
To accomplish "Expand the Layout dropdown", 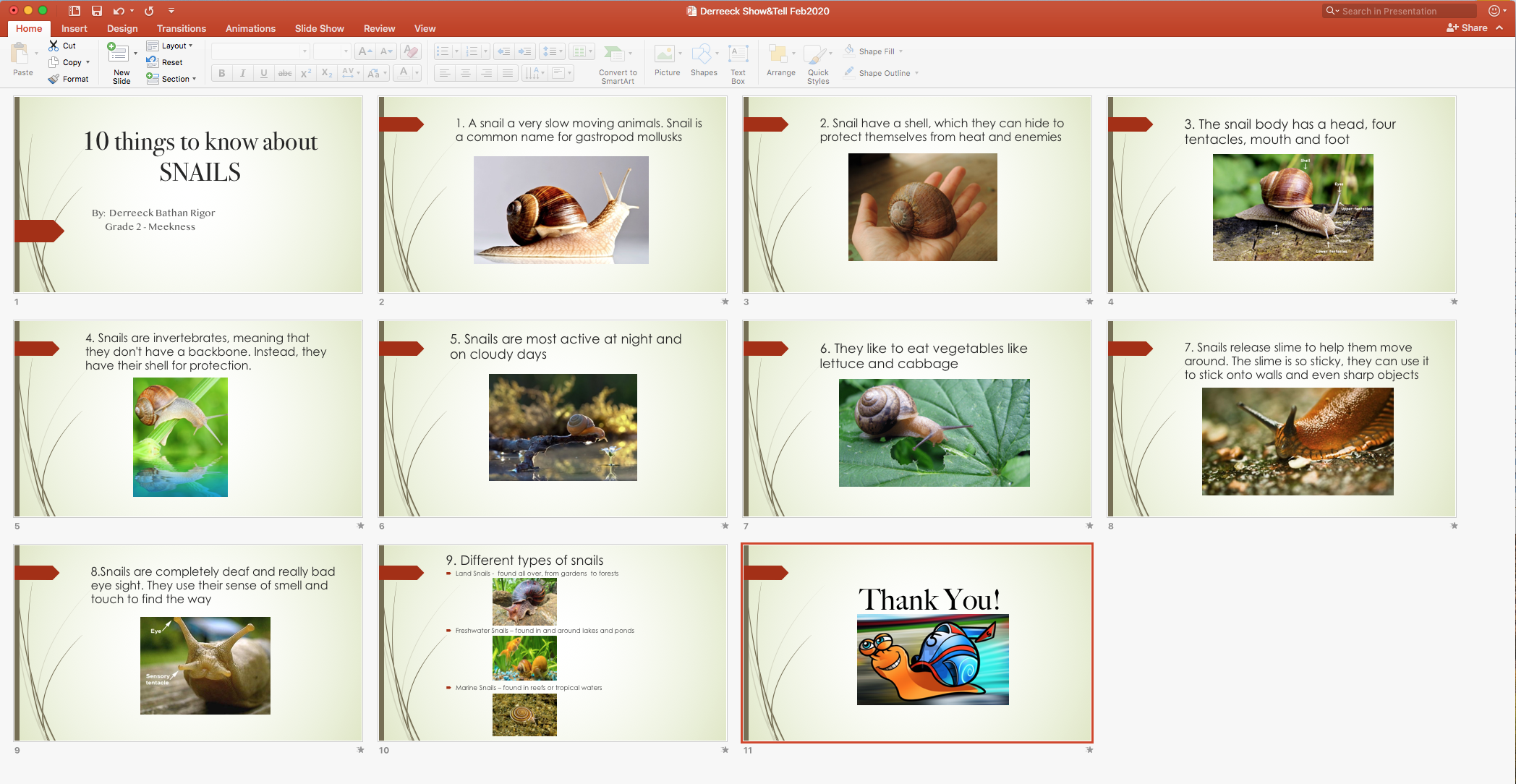I will [171, 46].
